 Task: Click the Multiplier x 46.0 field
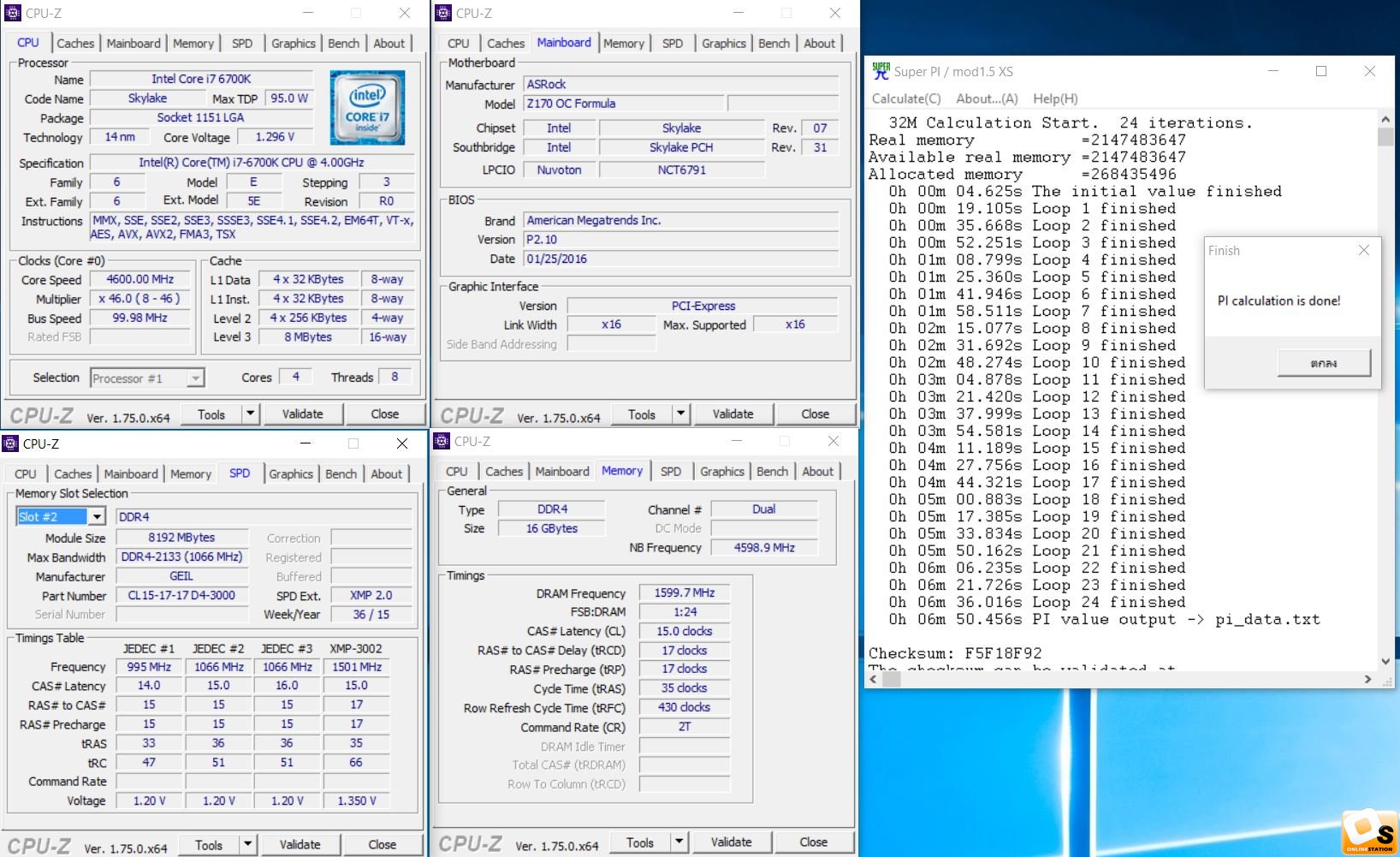pyautogui.click(x=140, y=299)
